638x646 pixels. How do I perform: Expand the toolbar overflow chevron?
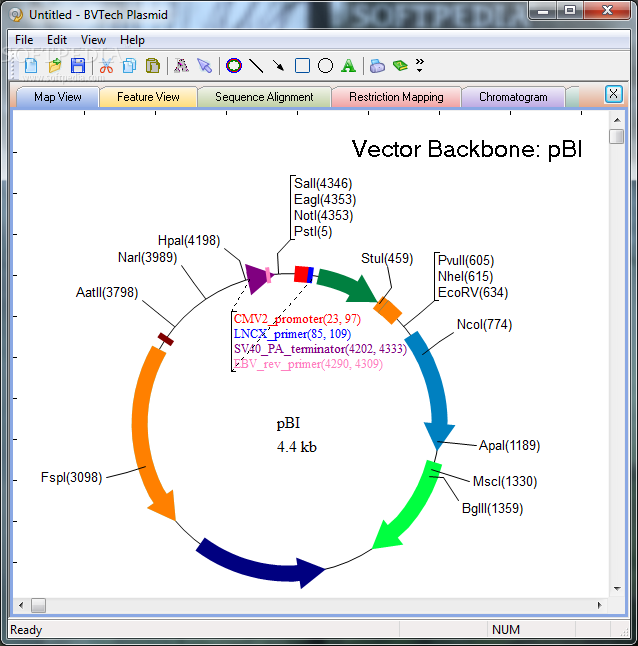[x=420, y=65]
